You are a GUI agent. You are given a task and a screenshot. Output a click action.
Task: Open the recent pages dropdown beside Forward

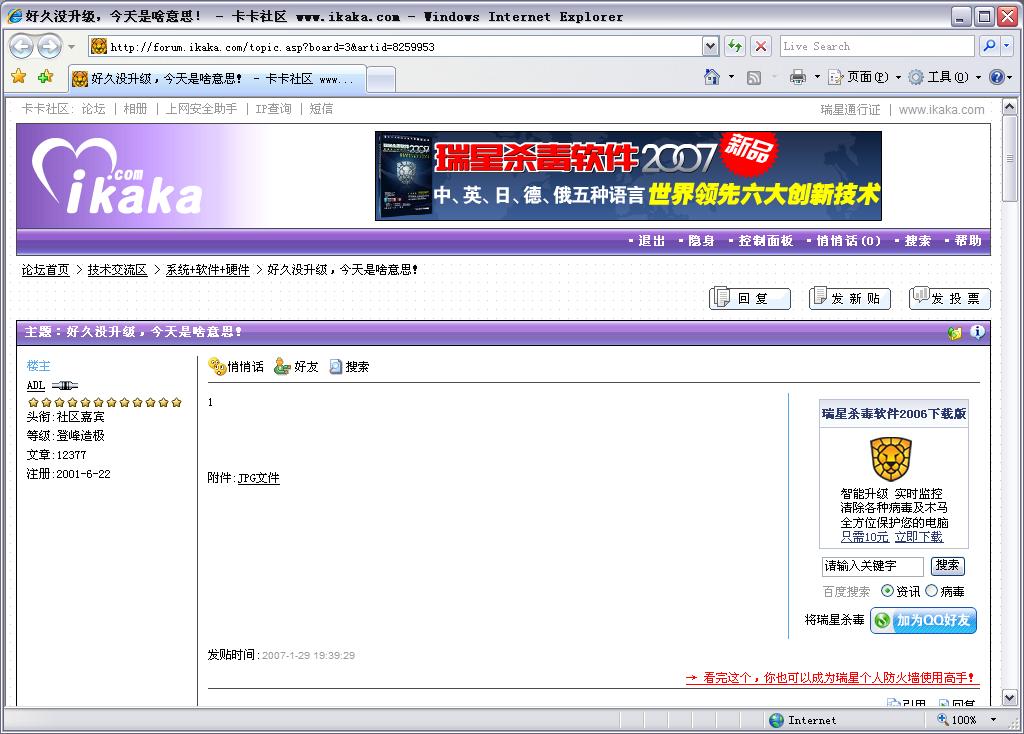pyautogui.click(x=71, y=47)
